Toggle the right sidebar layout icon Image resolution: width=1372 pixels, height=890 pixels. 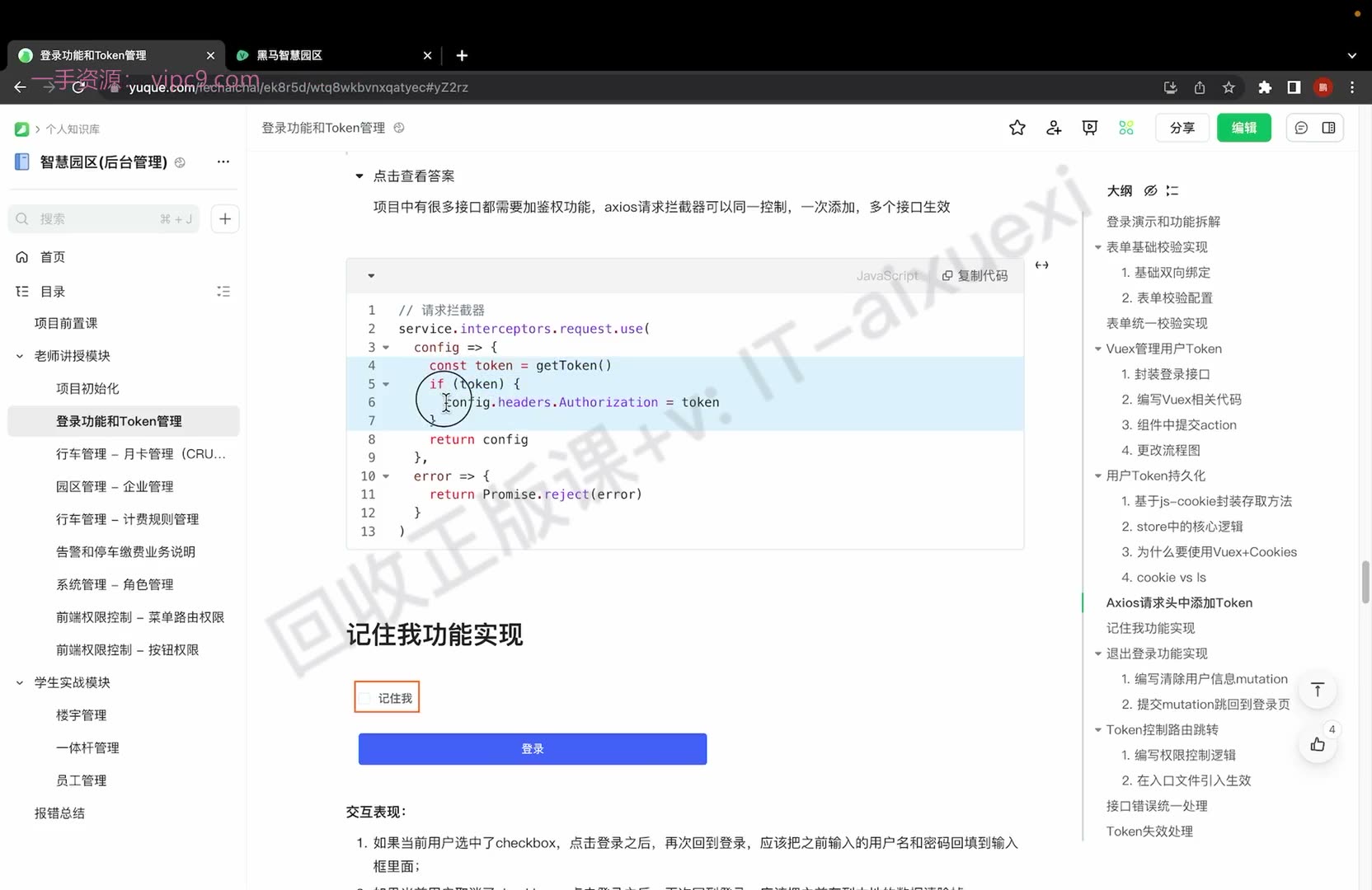(x=1328, y=128)
